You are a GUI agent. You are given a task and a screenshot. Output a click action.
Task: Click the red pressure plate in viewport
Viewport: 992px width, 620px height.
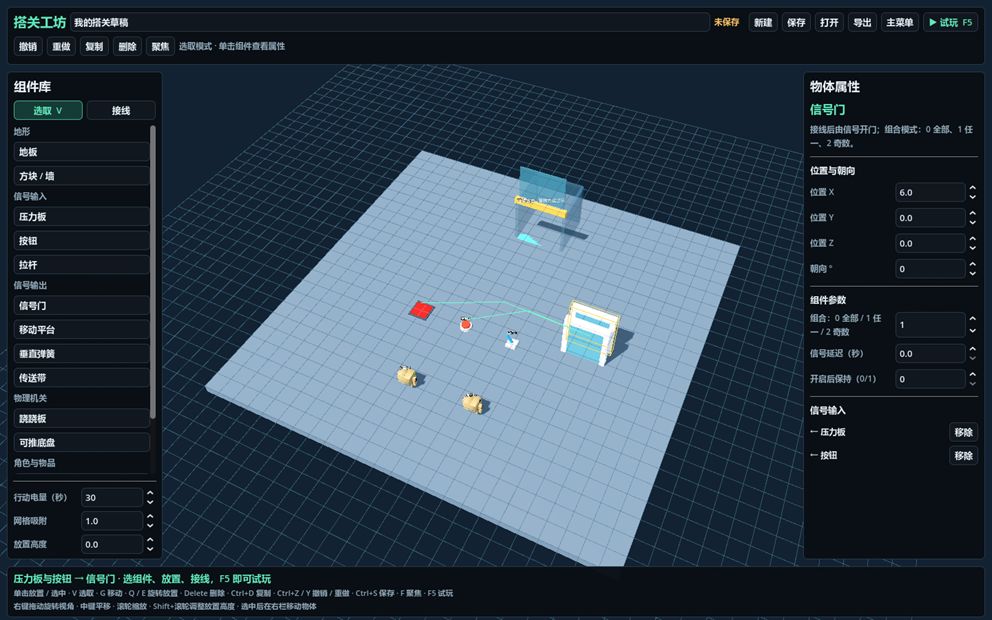tap(421, 309)
